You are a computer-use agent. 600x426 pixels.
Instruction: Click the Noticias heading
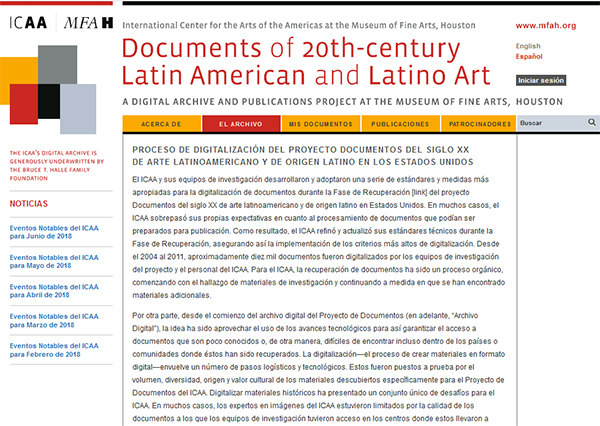(29, 204)
